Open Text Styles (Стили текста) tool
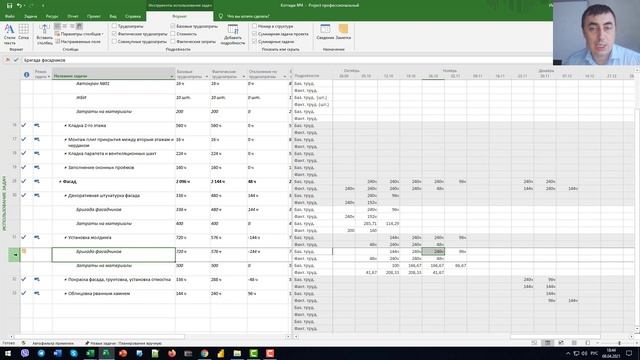Screen dimensions: 640x360 click(x=9, y=34)
